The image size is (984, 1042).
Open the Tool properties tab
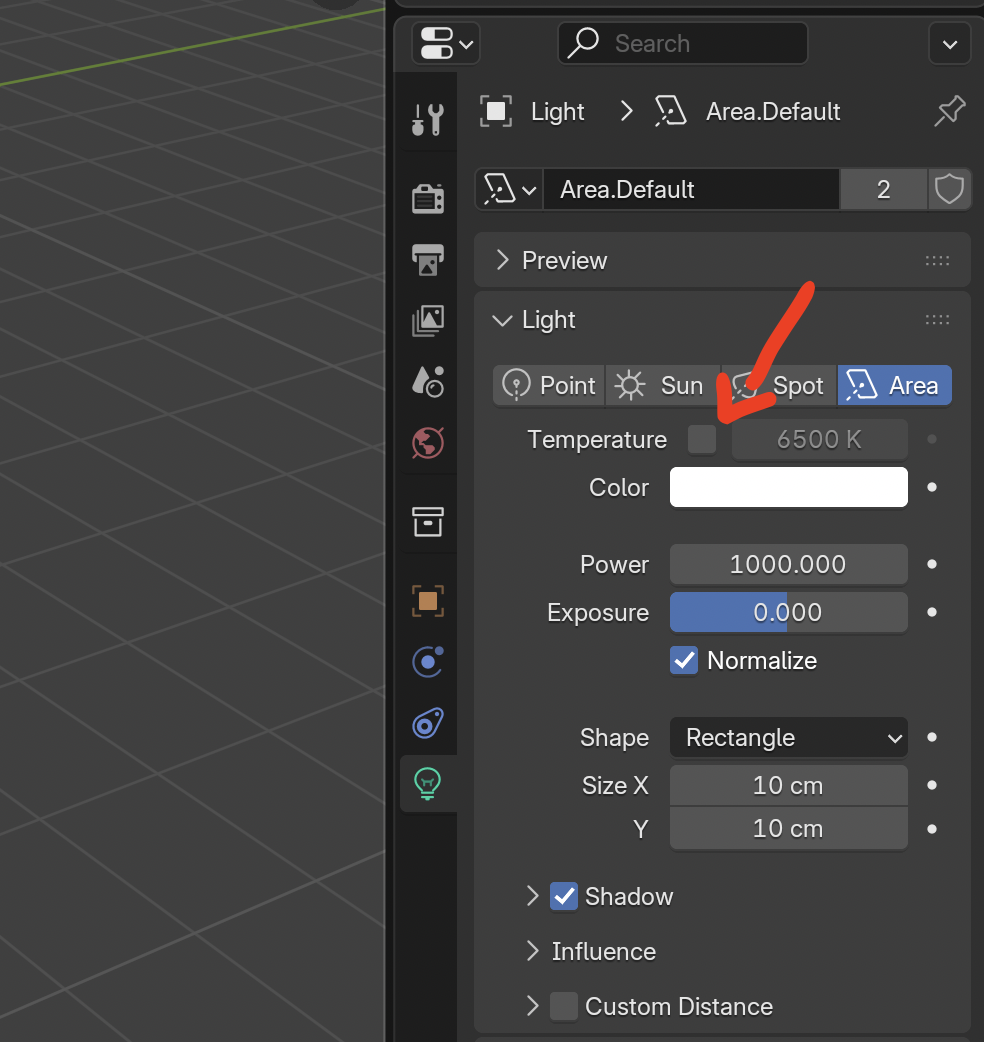tap(427, 119)
